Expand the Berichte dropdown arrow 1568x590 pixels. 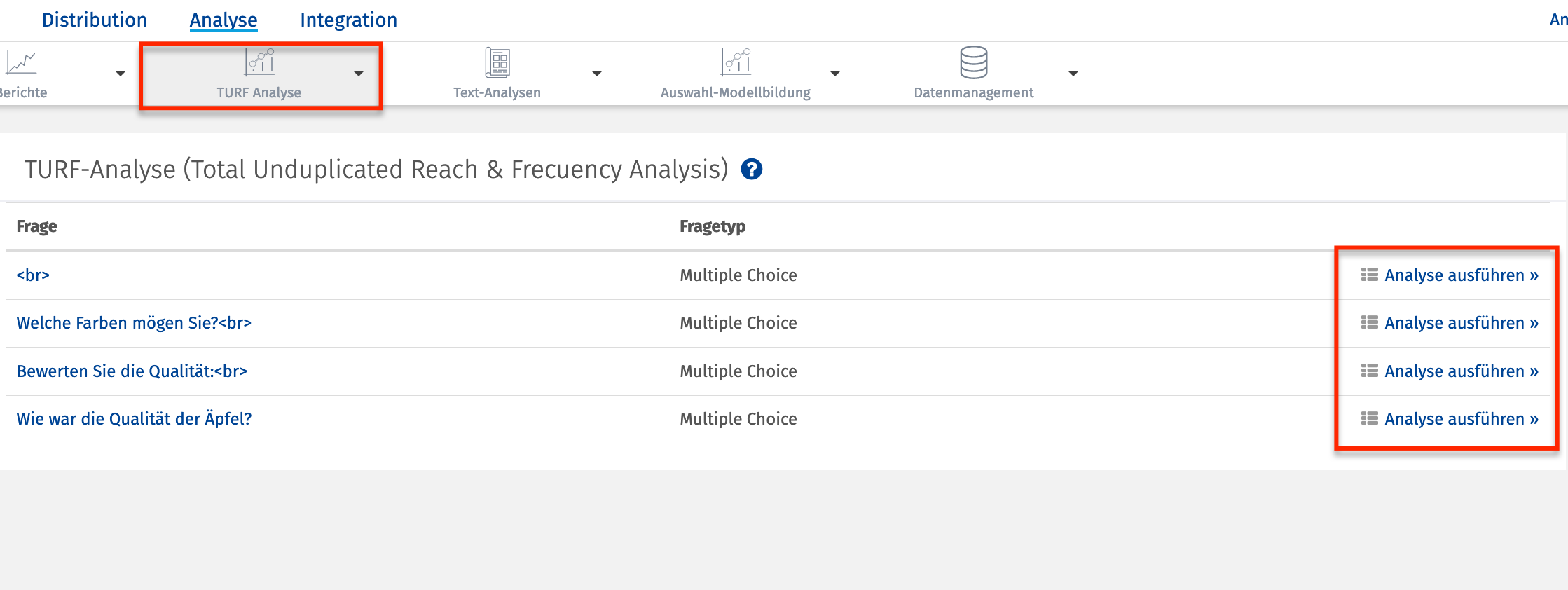[x=121, y=73]
